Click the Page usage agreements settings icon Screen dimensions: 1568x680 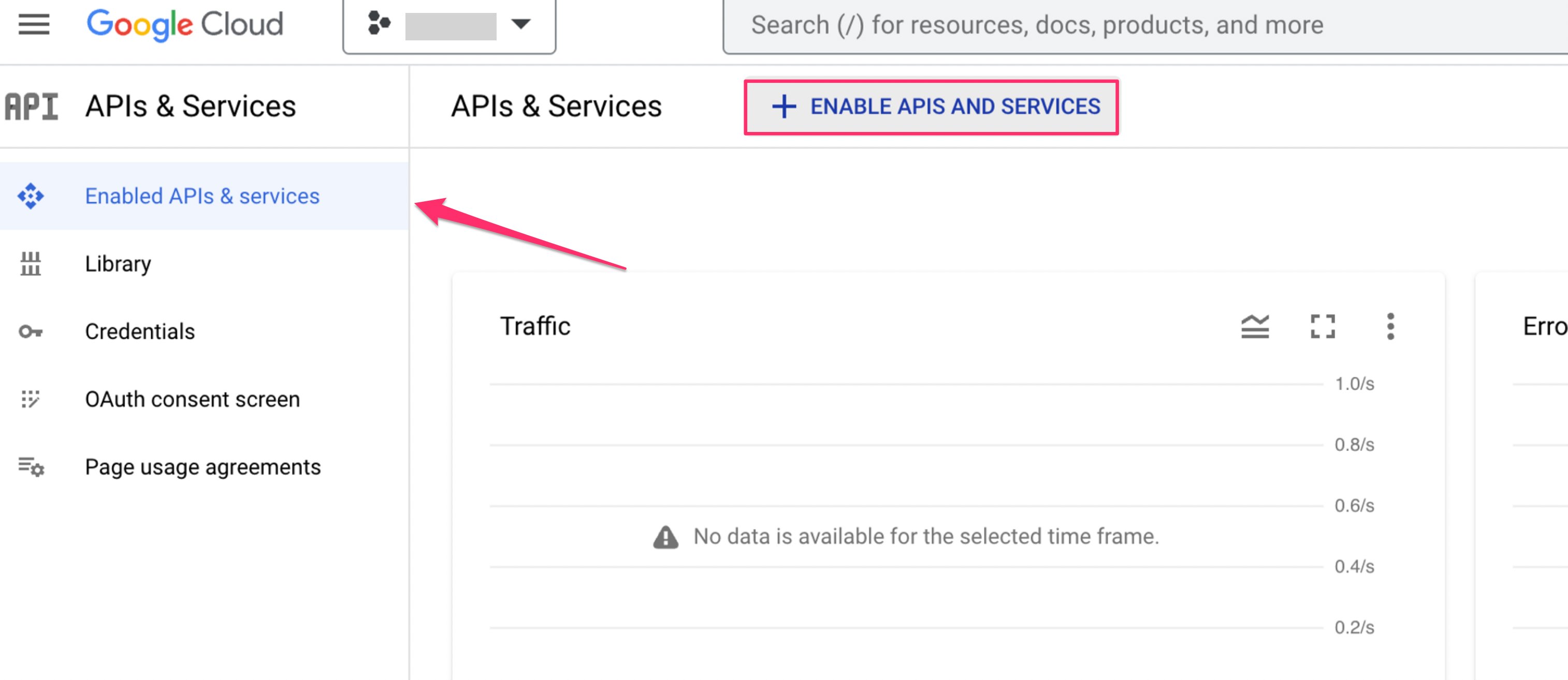[x=31, y=467]
